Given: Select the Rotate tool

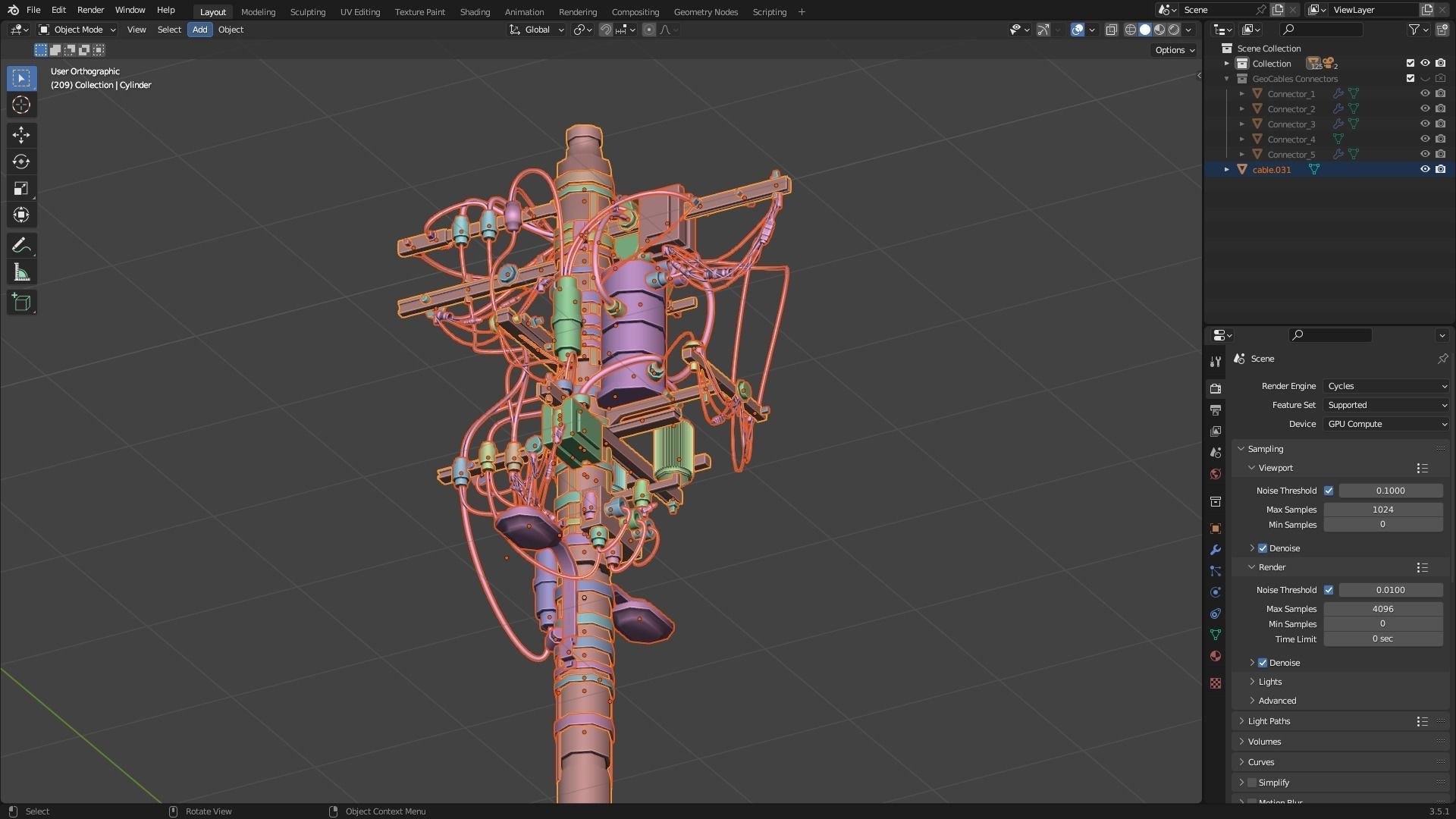Looking at the screenshot, I should pos(21,162).
